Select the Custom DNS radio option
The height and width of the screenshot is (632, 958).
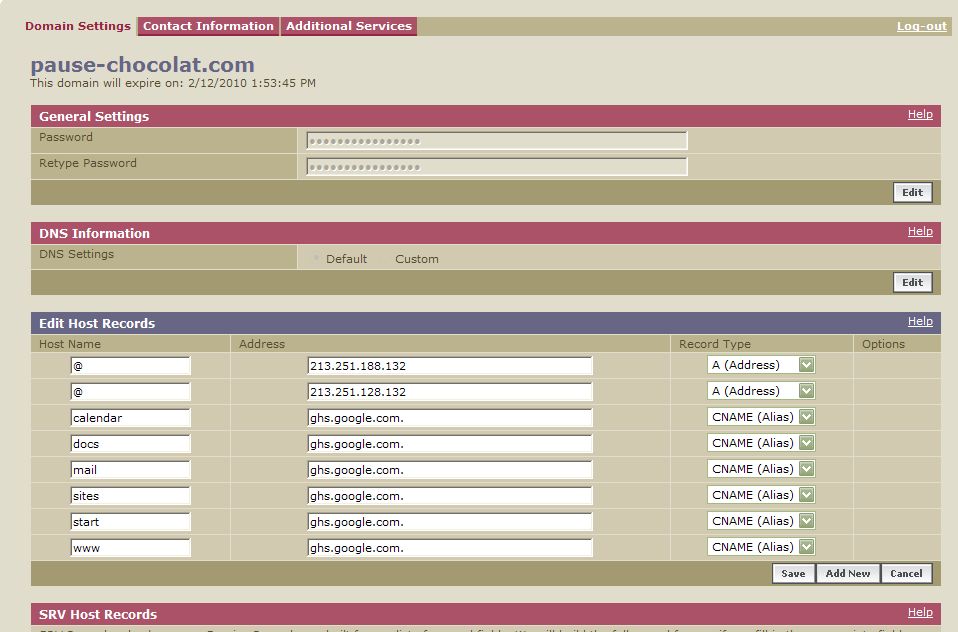point(385,259)
